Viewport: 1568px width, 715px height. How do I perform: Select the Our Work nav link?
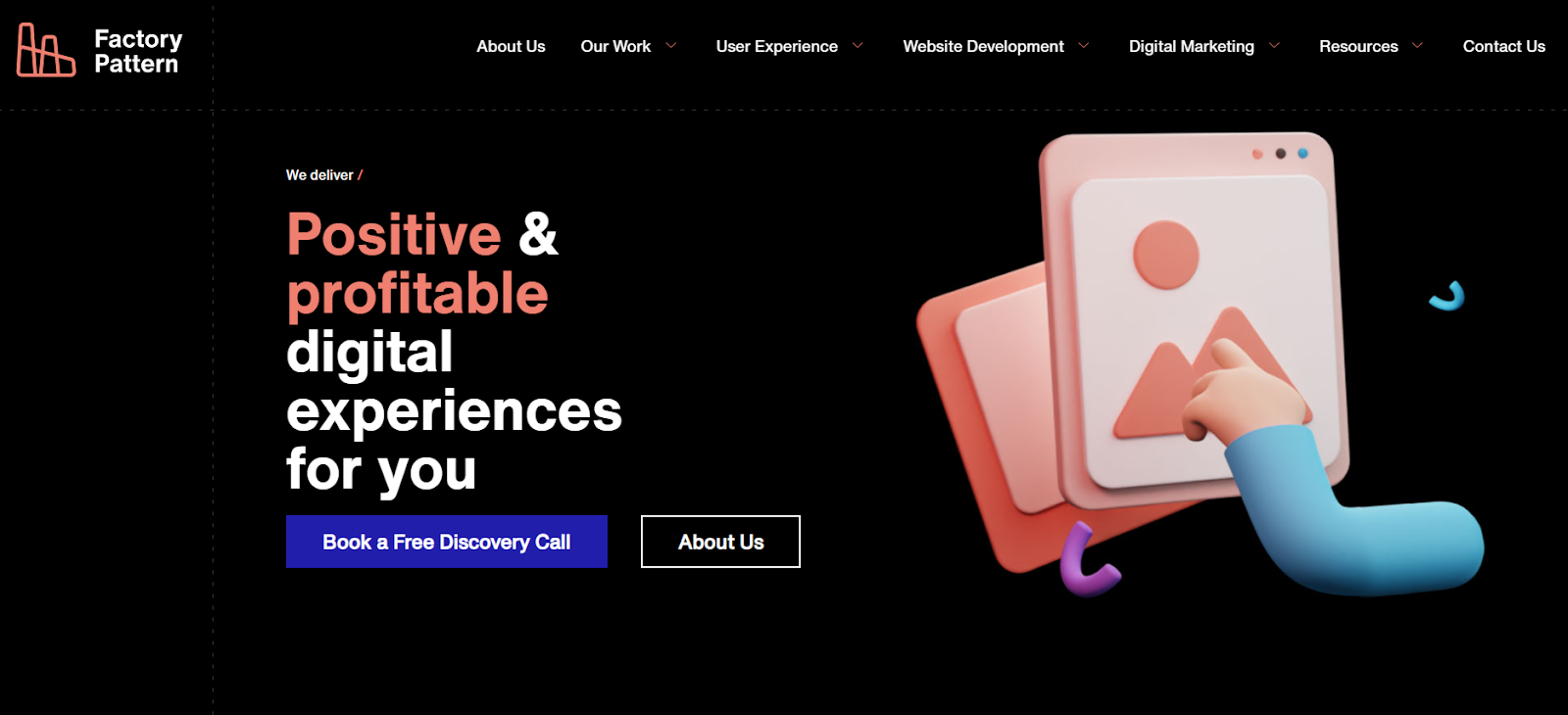tap(615, 46)
